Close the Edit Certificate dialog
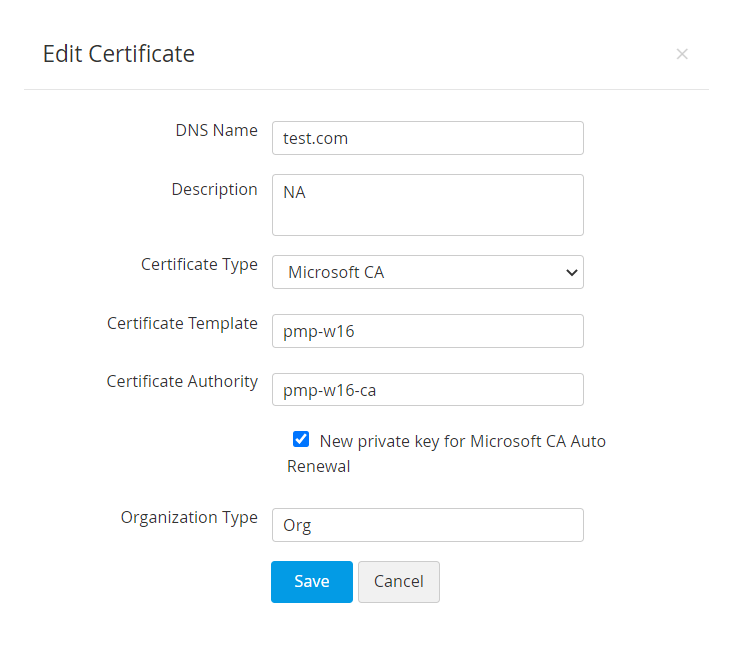Screen dimensions: 736x649 click(682, 54)
